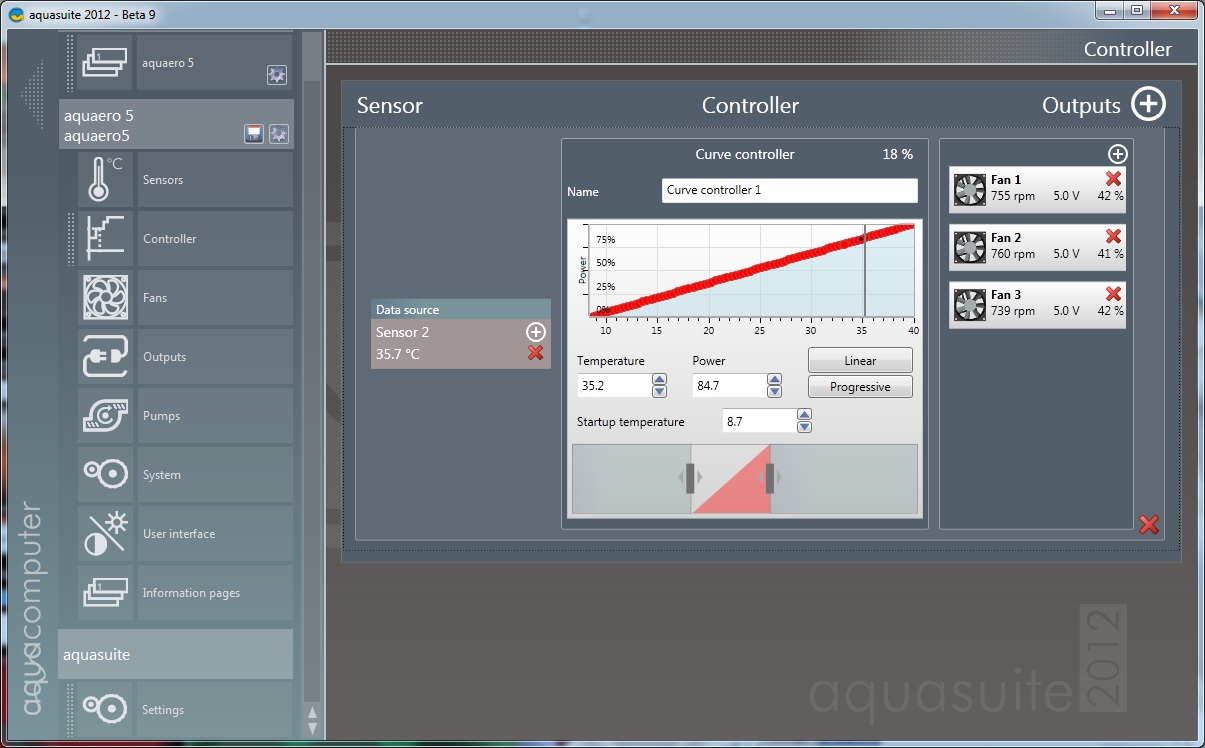Image resolution: width=1205 pixels, height=748 pixels.
Task: Click the 755 rpm reading of Fan 1
Action: pyautogui.click(x=1013, y=196)
